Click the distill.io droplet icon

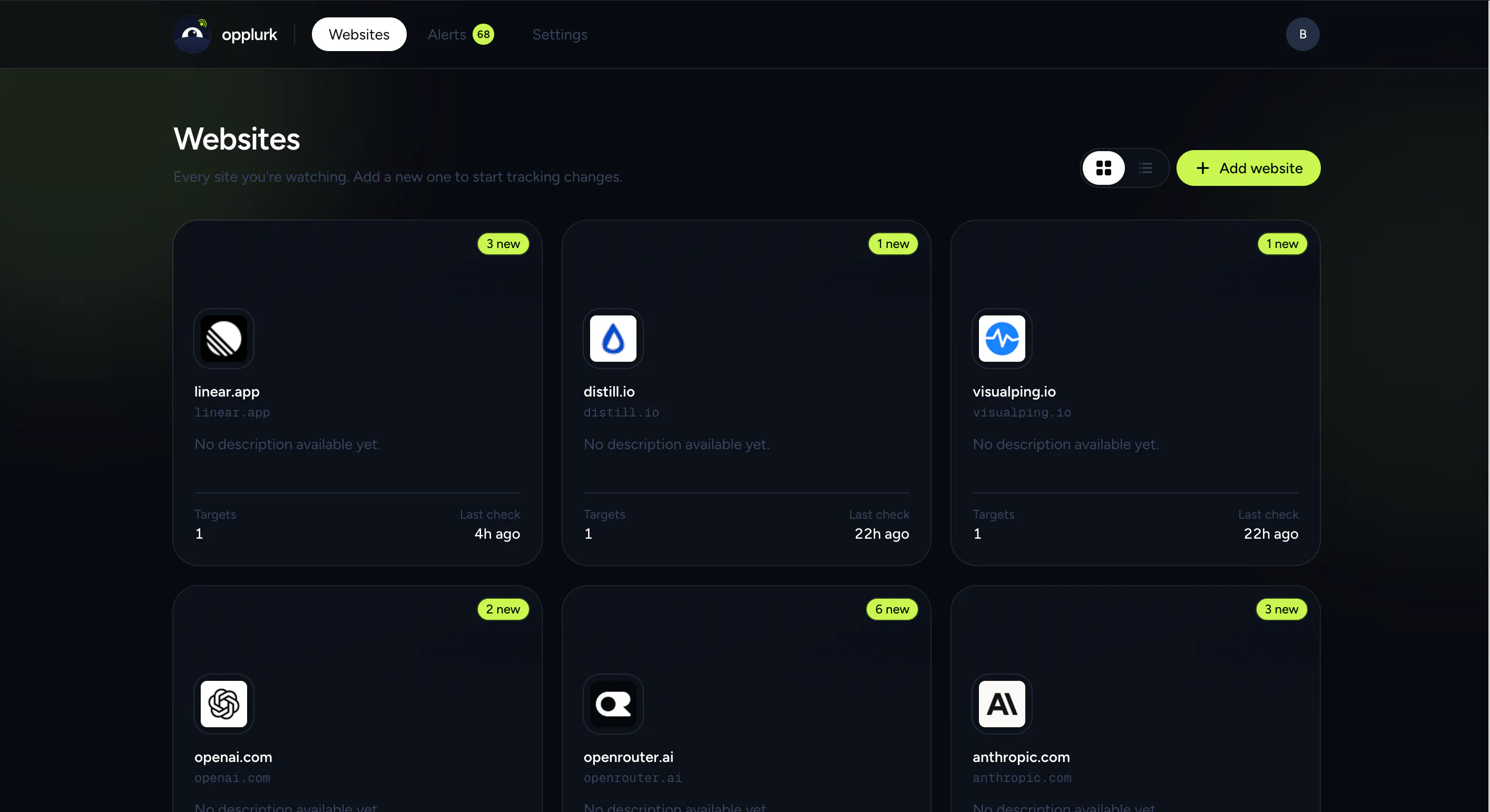click(613, 338)
